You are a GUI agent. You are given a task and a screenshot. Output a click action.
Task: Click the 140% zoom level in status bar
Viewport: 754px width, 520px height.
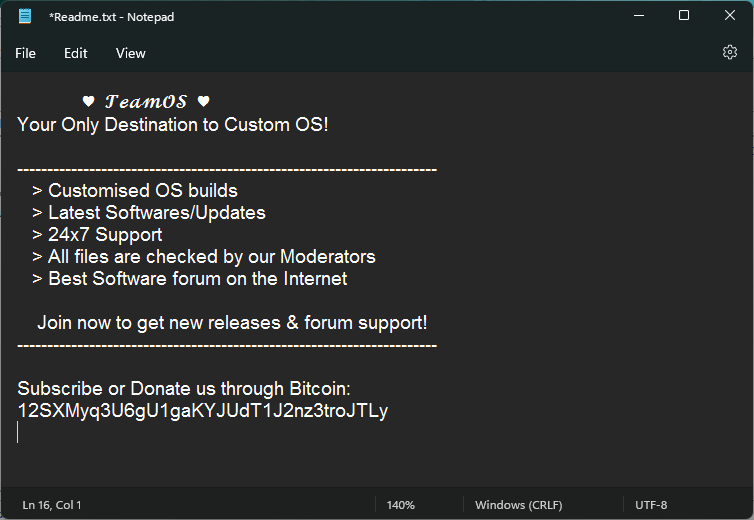coord(400,505)
